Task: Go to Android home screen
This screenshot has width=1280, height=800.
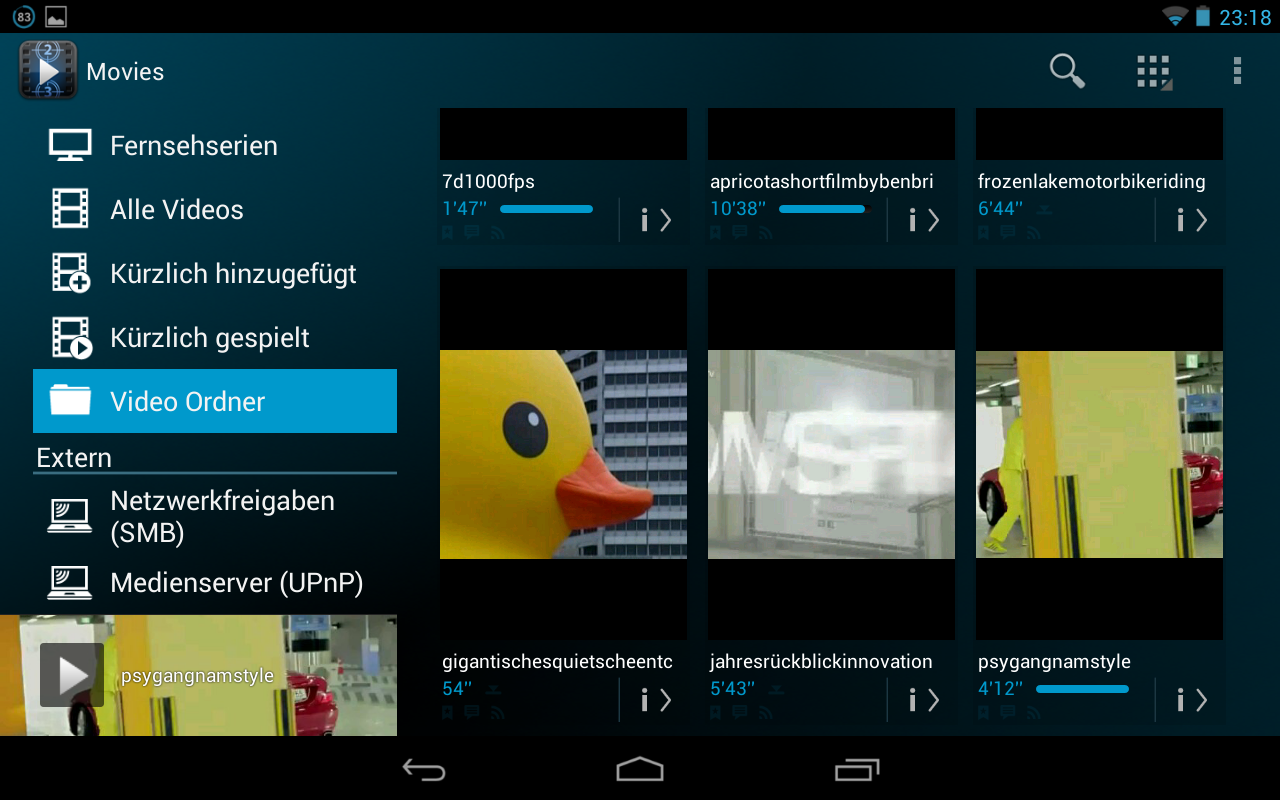Action: [x=640, y=769]
